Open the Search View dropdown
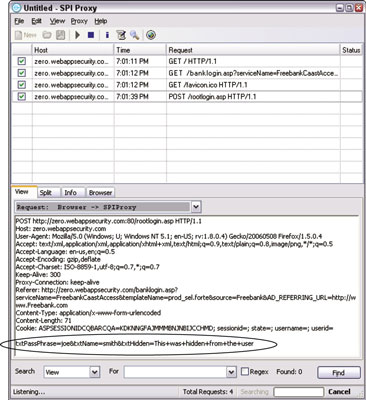The image size is (366, 400). [x=95, y=372]
